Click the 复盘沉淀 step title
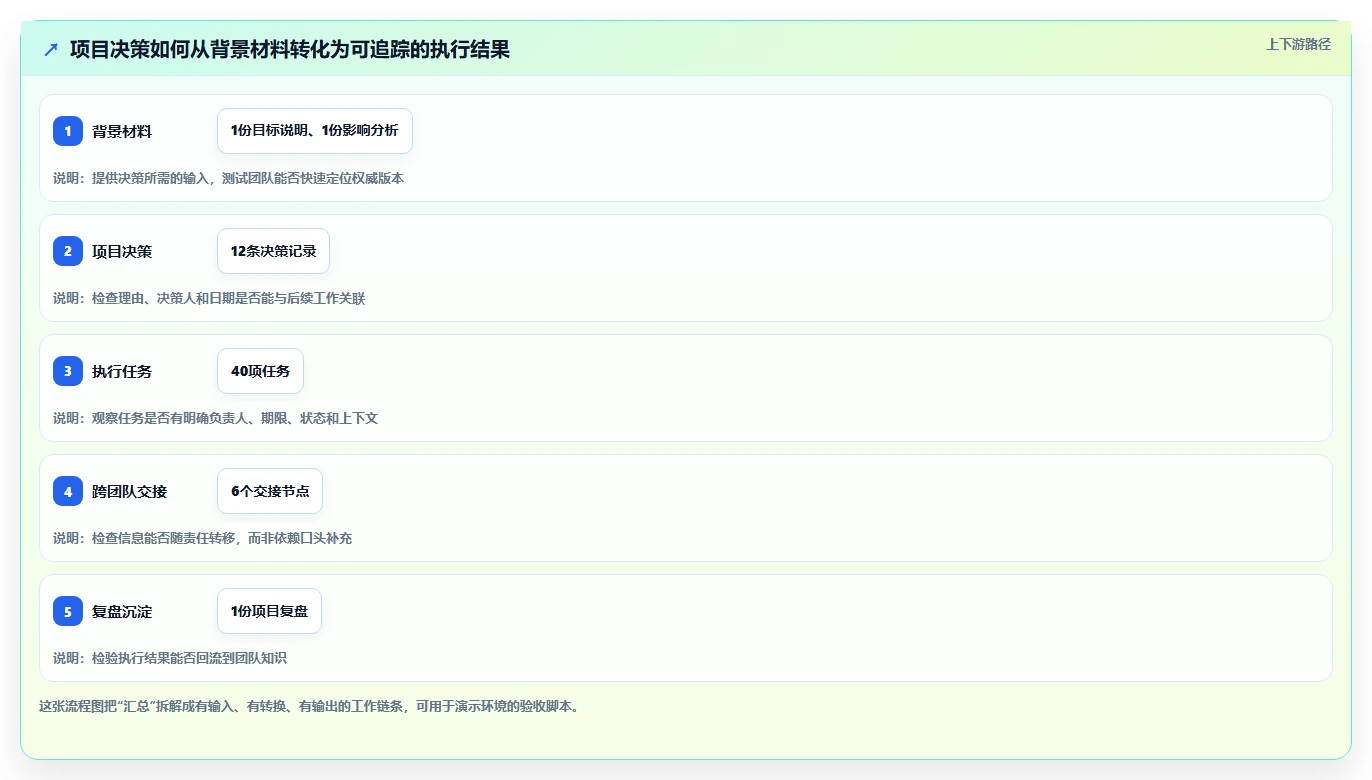The image size is (1372, 780). [x=122, y=611]
